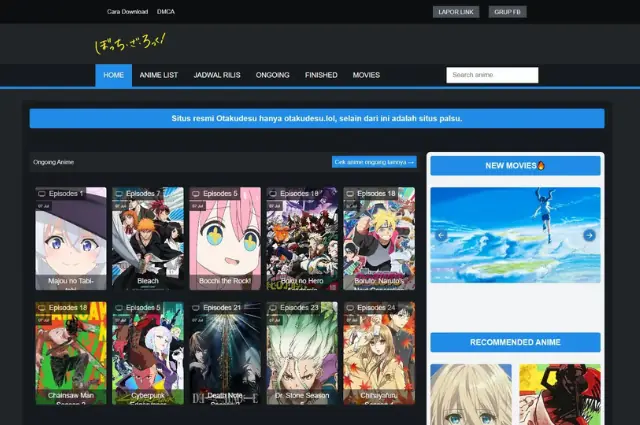Viewport: 640px width, 425px height.
Task: Open the Majou no Tabi-tabi anime card
Action: point(71,239)
